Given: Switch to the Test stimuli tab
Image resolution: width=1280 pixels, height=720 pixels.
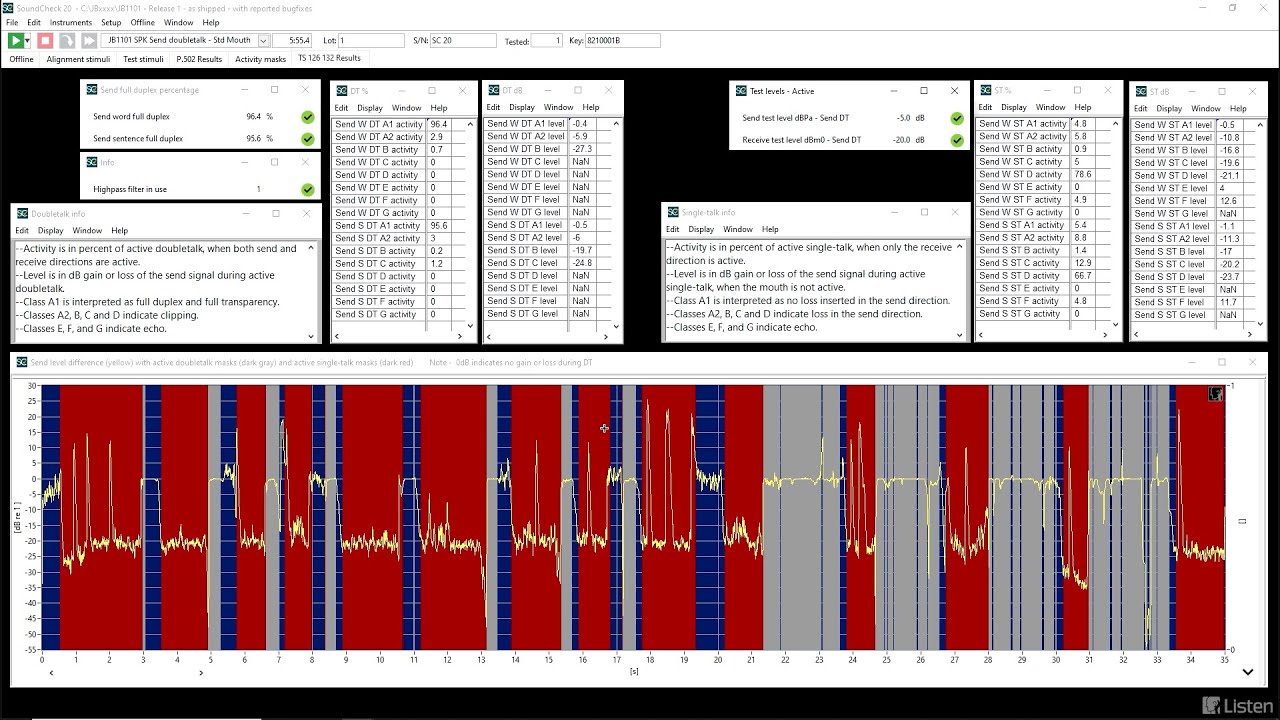Looking at the screenshot, I should [x=143, y=59].
